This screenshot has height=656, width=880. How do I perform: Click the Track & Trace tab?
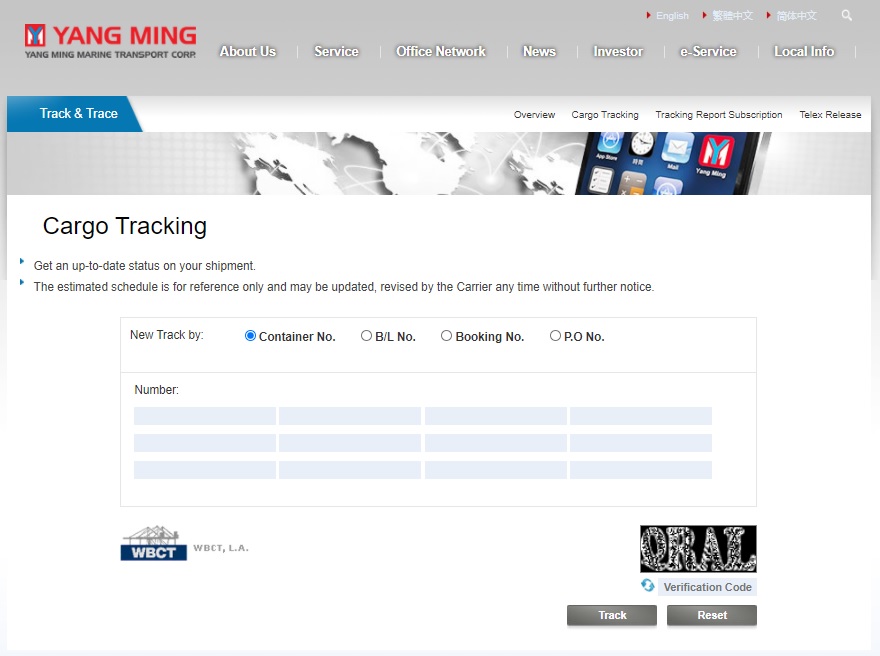click(75, 114)
